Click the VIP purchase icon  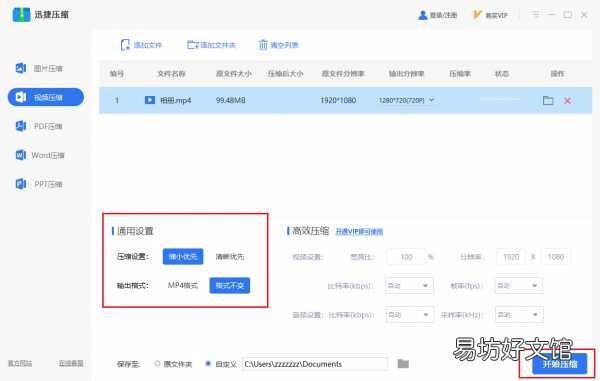477,15
